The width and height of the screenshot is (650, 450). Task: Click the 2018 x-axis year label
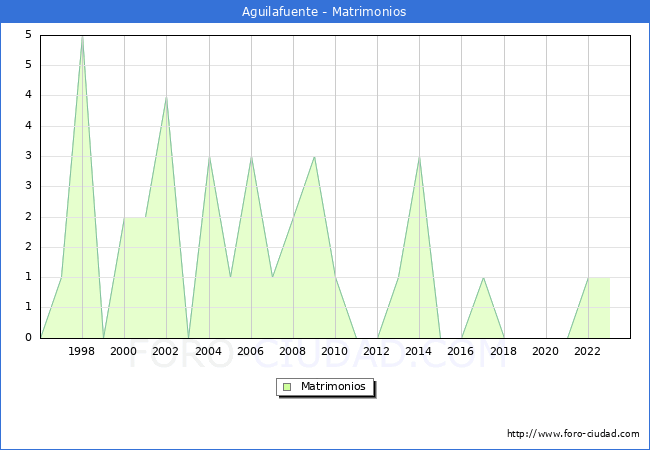(x=504, y=351)
